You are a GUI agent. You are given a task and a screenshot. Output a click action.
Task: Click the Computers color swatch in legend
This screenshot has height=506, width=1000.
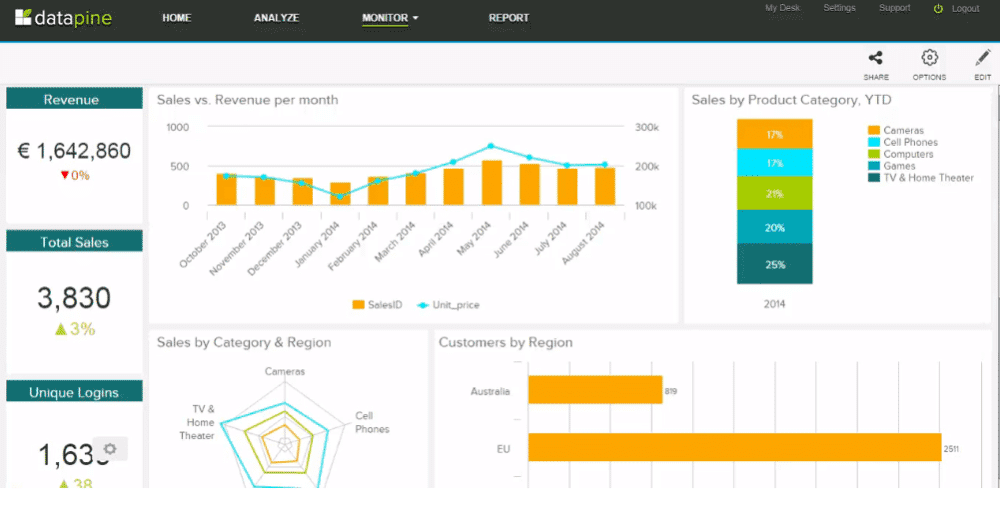pyautogui.click(x=874, y=155)
